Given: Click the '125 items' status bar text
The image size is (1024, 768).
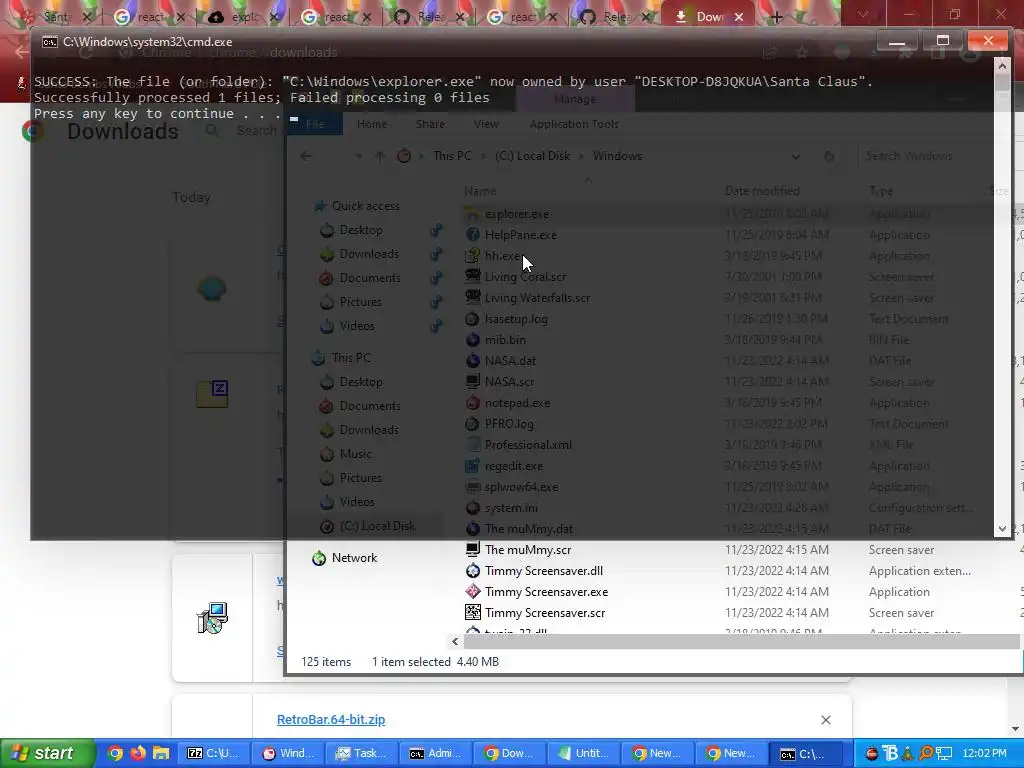Looking at the screenshot, I should 326,662.
